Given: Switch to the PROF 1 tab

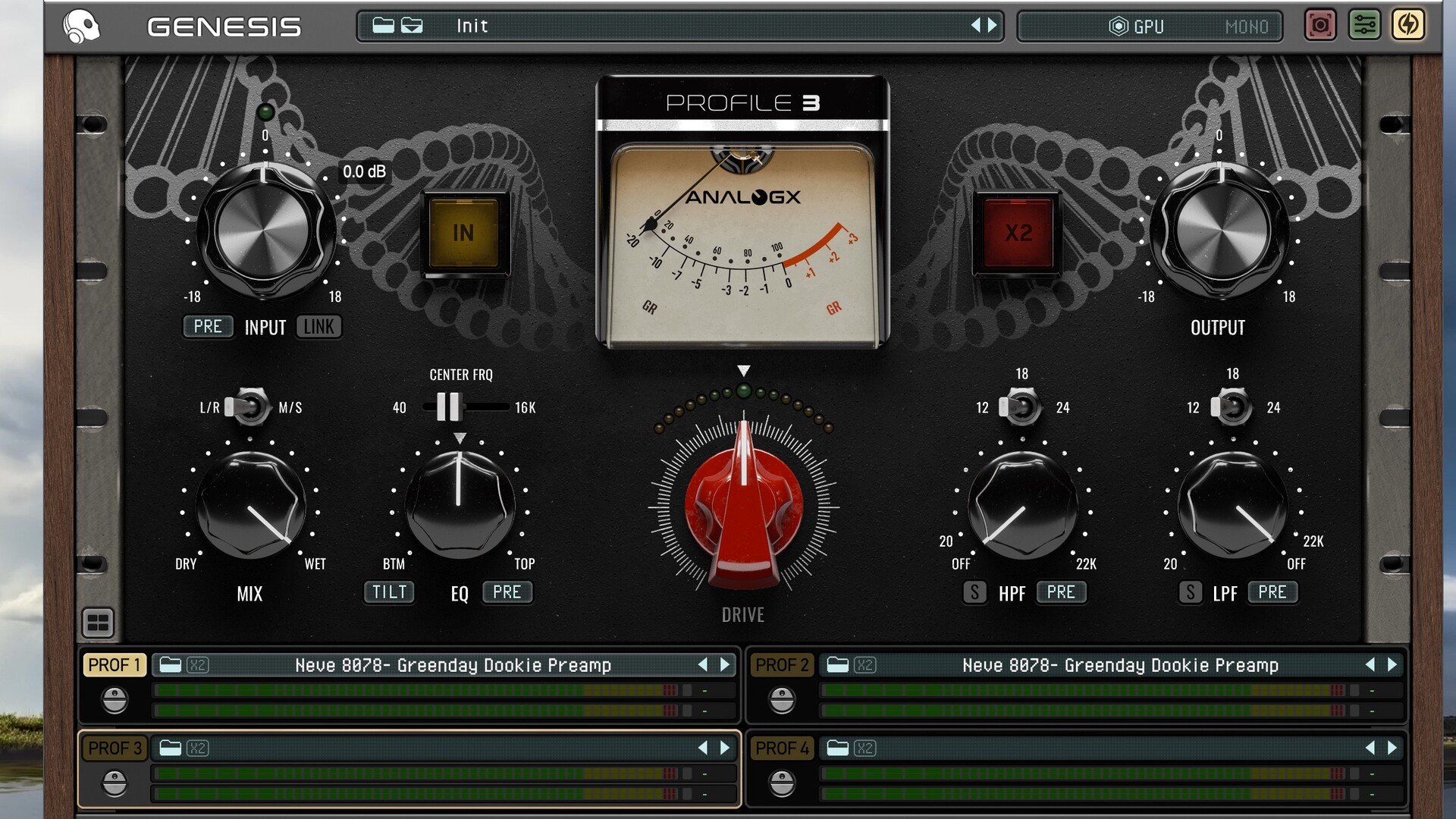Looking at the screenshot, I should tap(115, 665).
